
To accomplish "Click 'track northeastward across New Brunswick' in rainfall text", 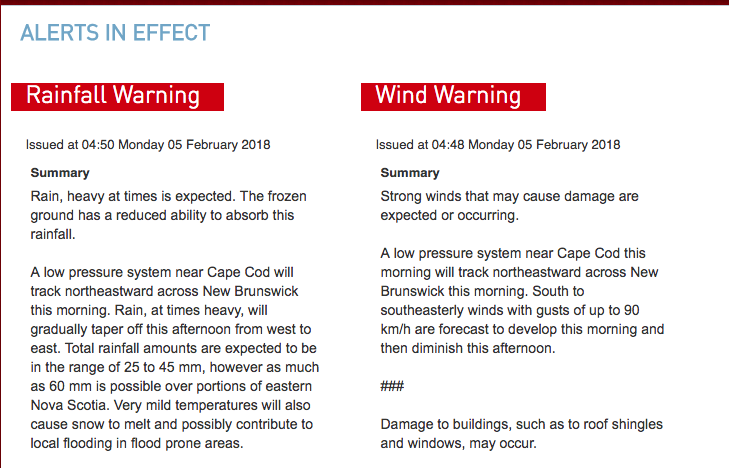I will [x=154, y=291].
